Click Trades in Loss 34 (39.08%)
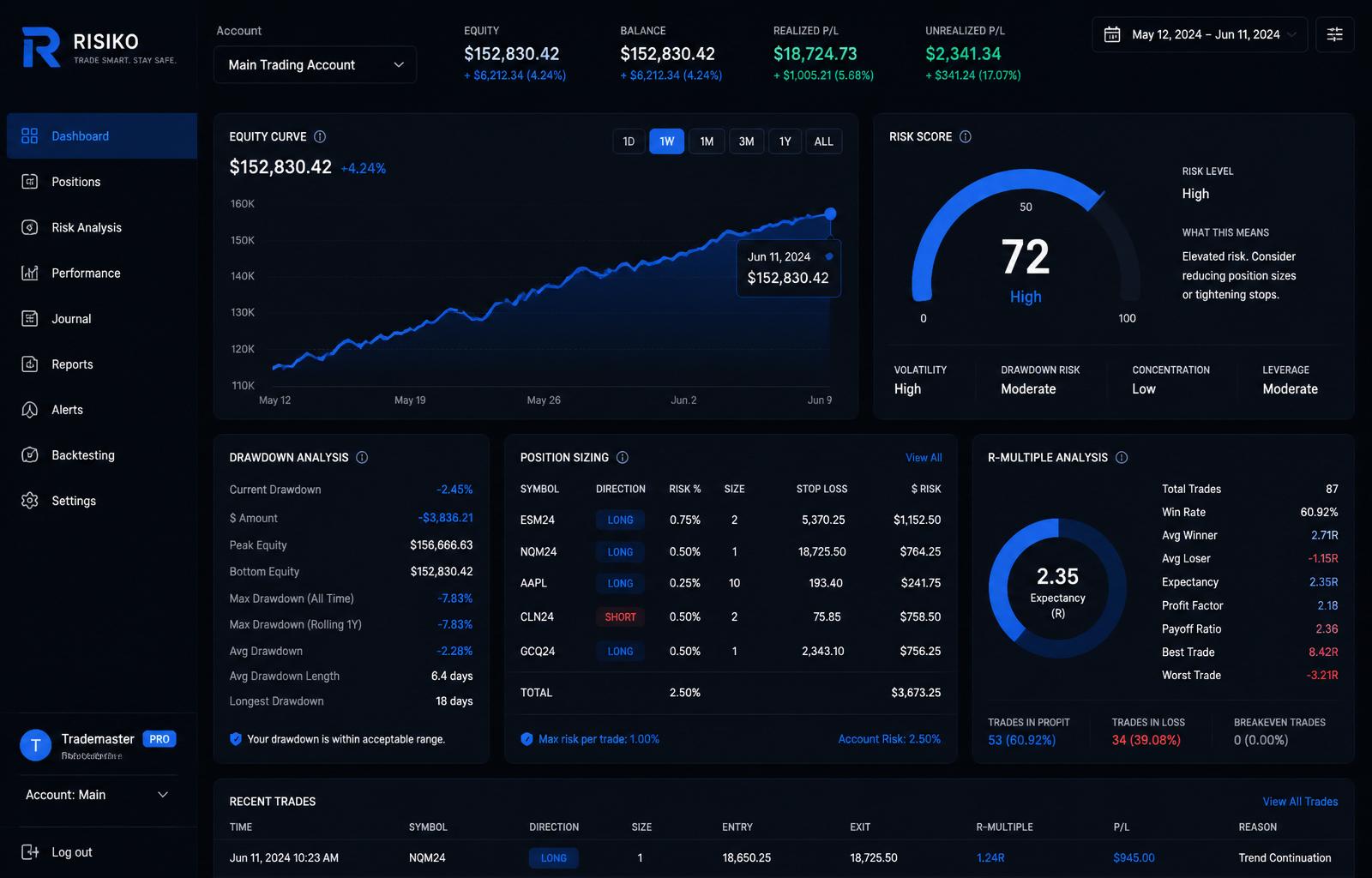The width and height of the screenshot is (1372, 878). (1146, 739)
